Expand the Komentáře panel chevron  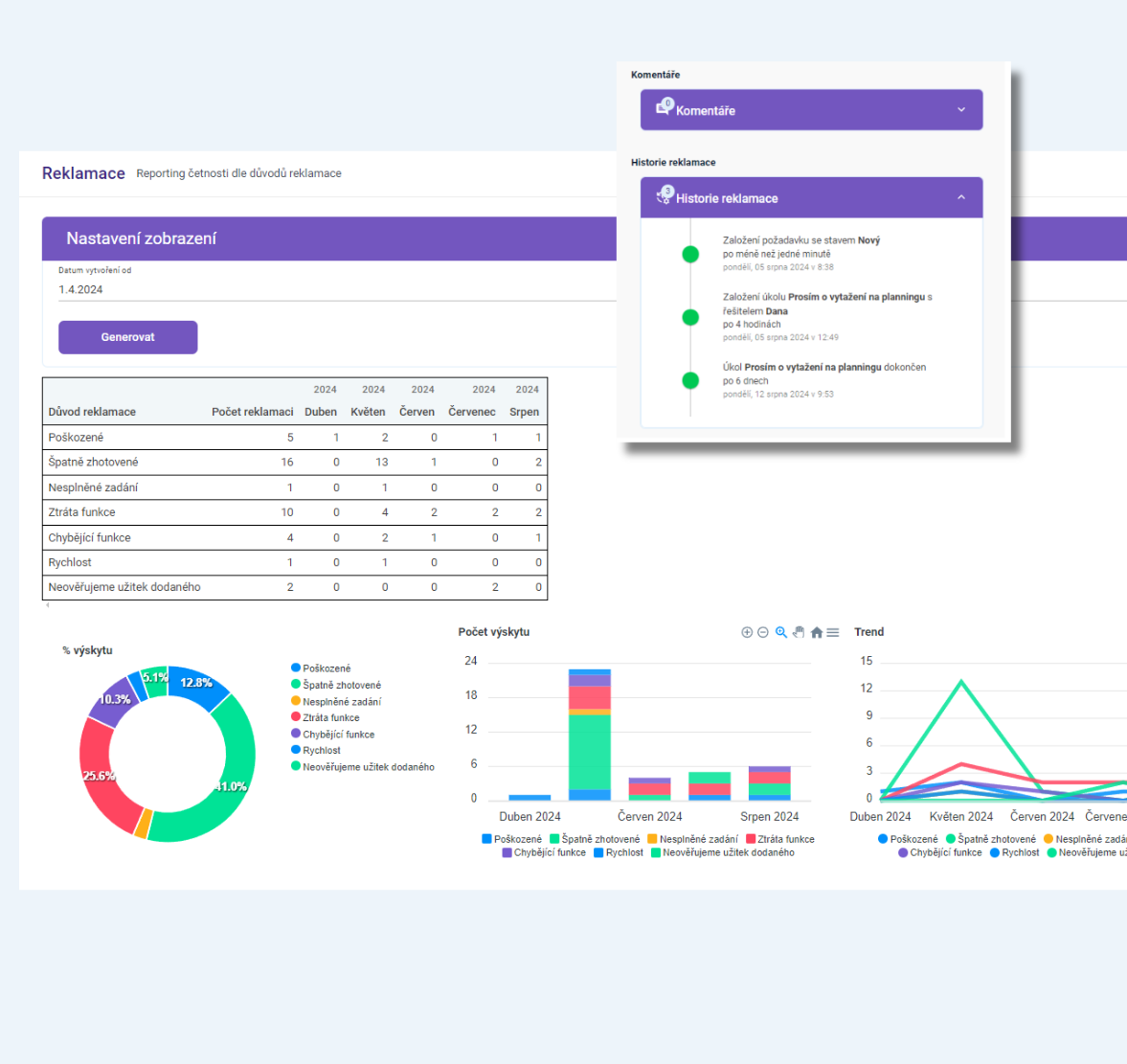(x=961, y=110)
